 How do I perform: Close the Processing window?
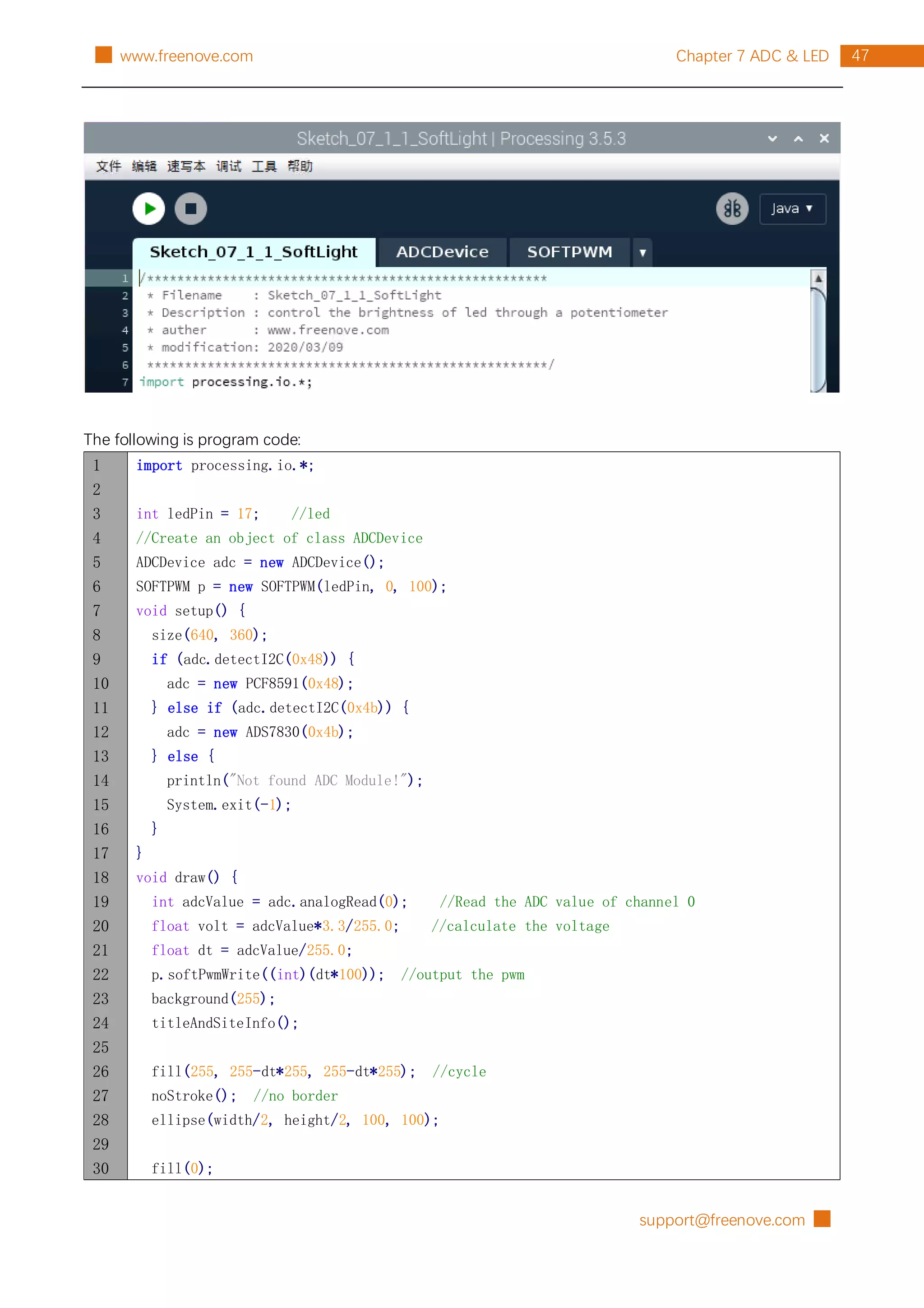(824, 139)
